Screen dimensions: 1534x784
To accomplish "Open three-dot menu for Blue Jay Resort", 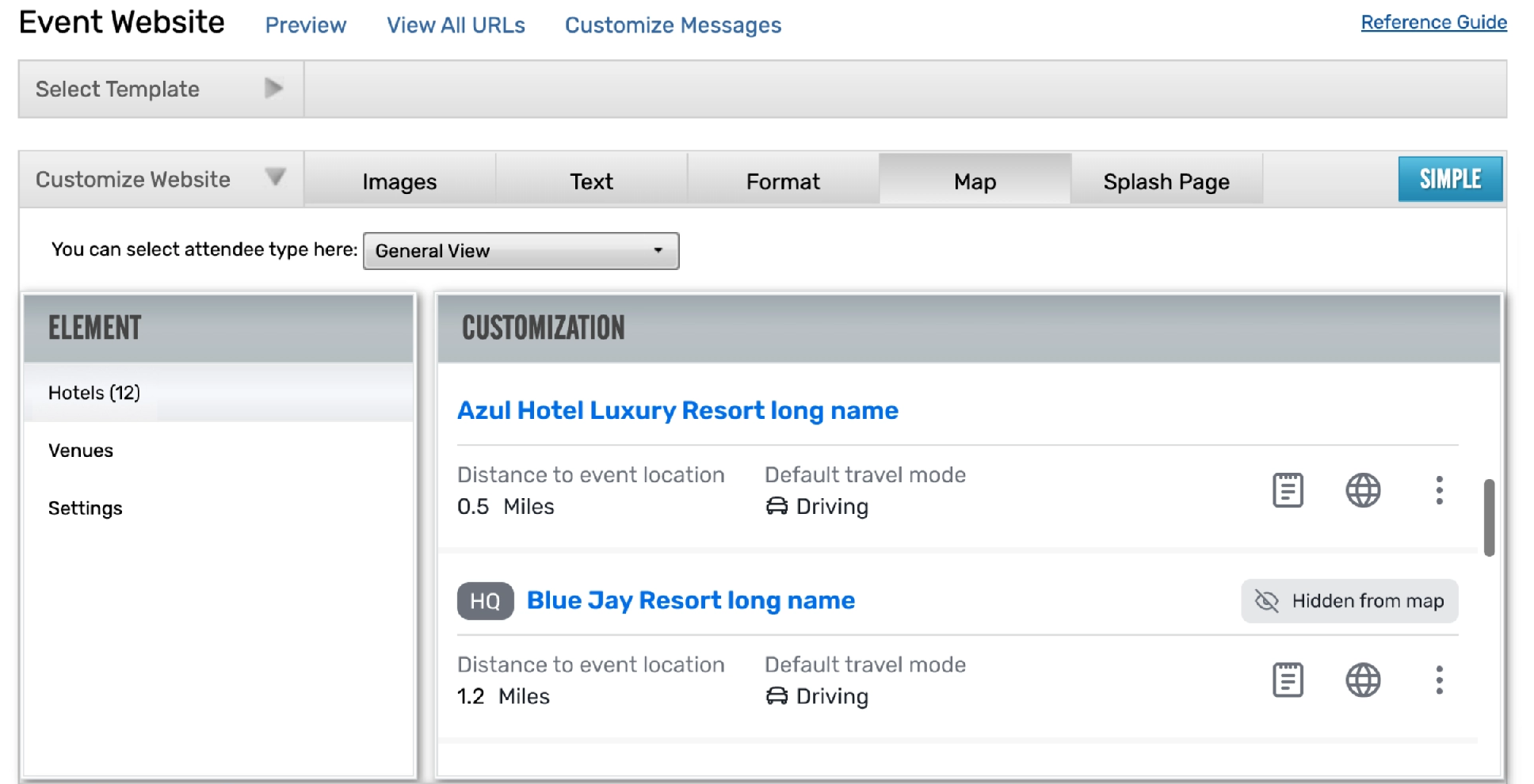I will (1439, 679).
